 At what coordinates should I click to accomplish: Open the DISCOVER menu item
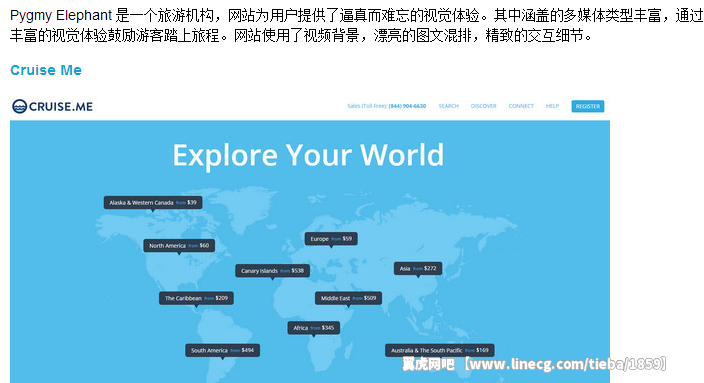tap(484, 106)
